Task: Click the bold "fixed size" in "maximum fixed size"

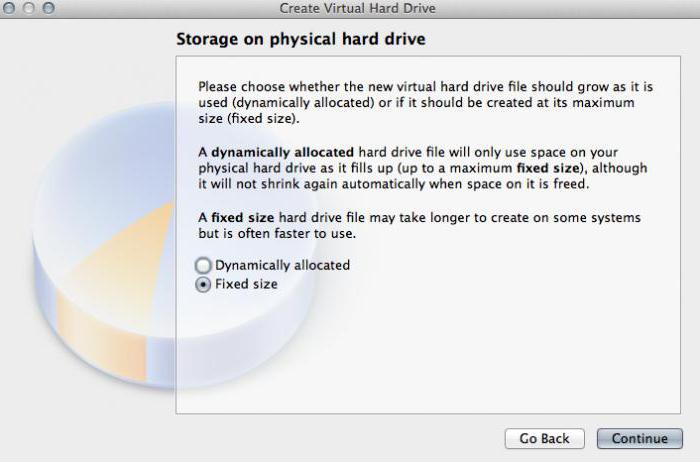Action: coord(547,168)
